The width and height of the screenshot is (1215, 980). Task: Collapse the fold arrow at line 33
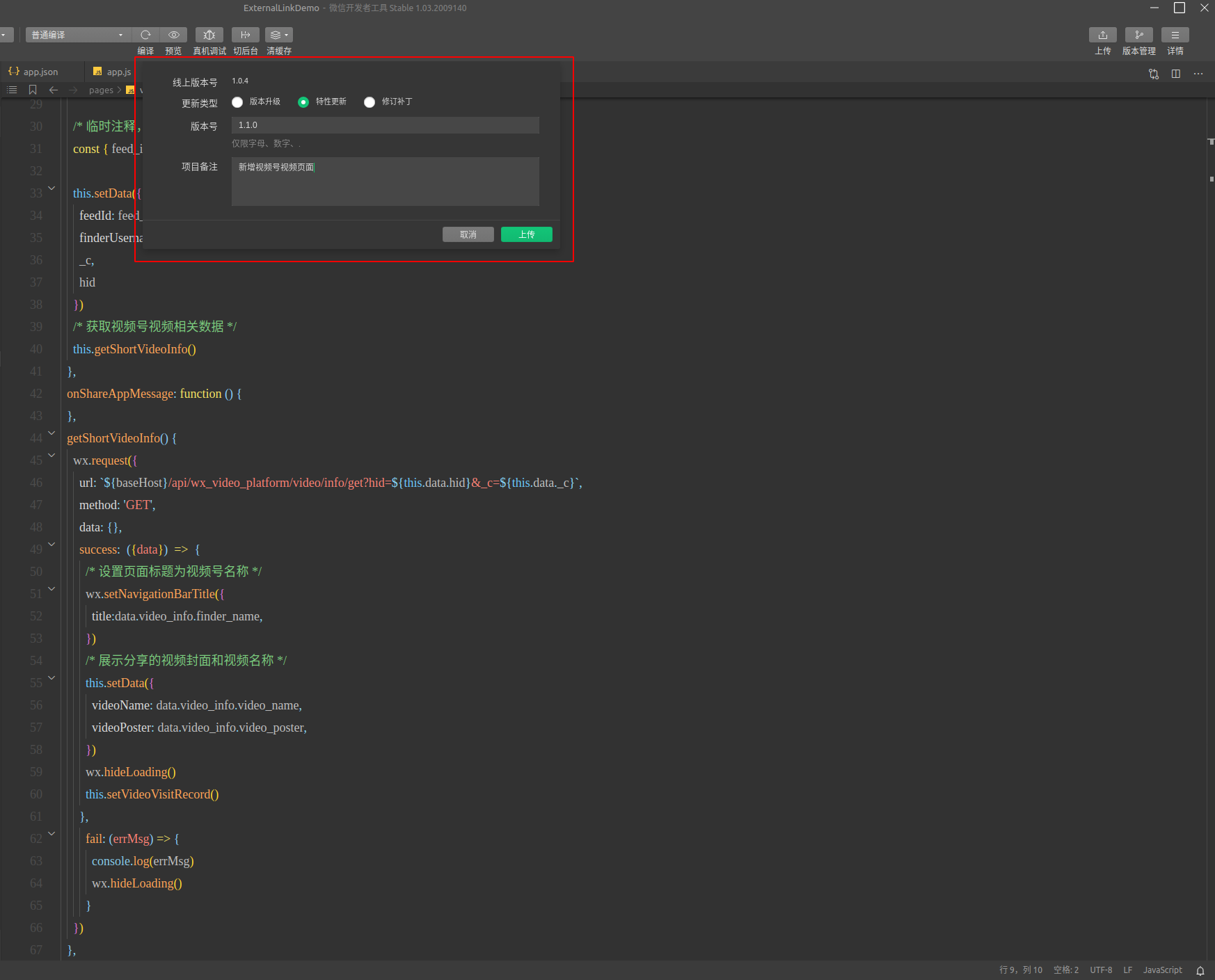coord(51,188)
